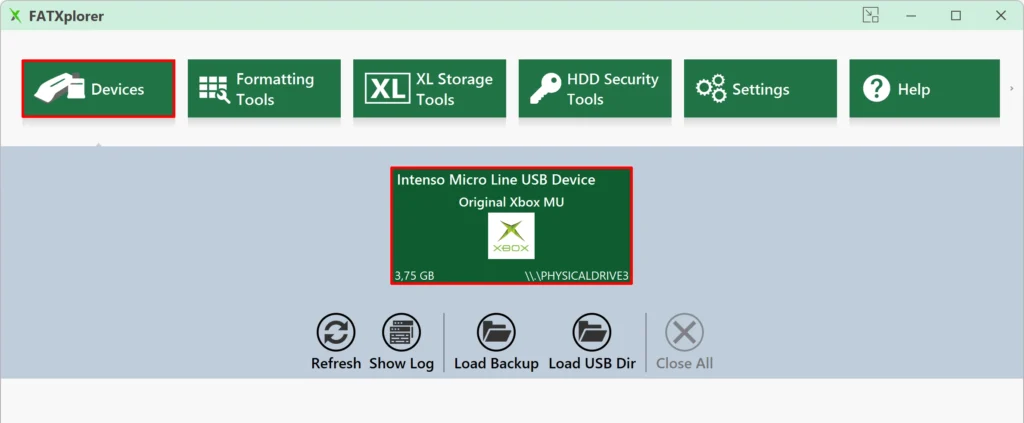Image resolution: width=1024 pixels, height=423 pixels.
Task: Click the Refresh devices icon
Action: 336,332
